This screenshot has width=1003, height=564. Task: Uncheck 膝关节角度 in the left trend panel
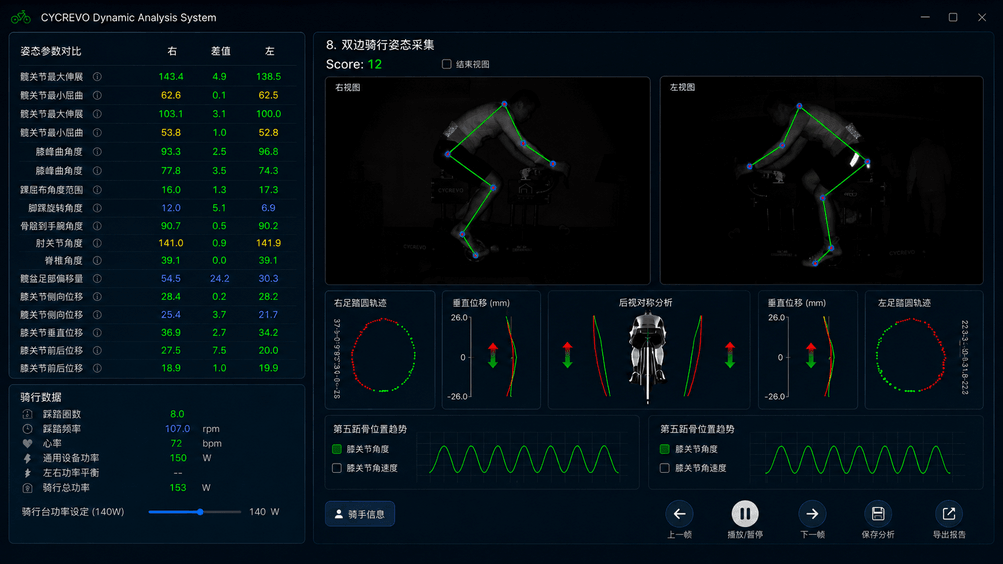tap(337, 450)
